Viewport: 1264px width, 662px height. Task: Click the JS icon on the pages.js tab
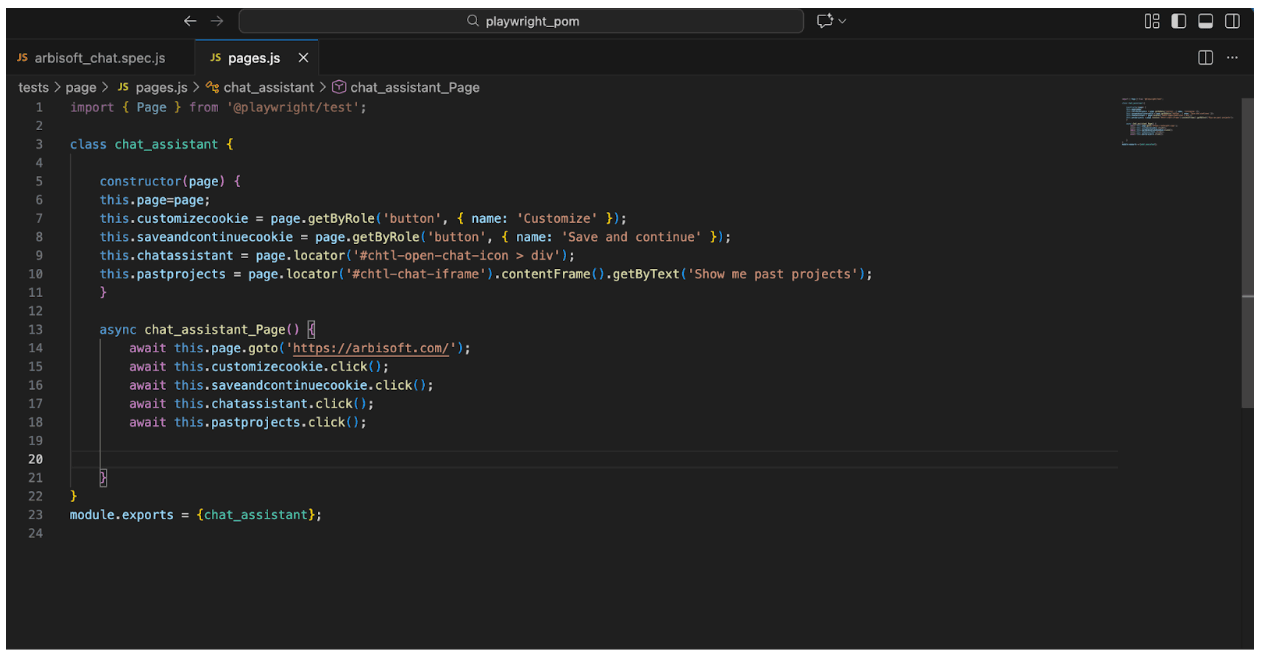215,57
